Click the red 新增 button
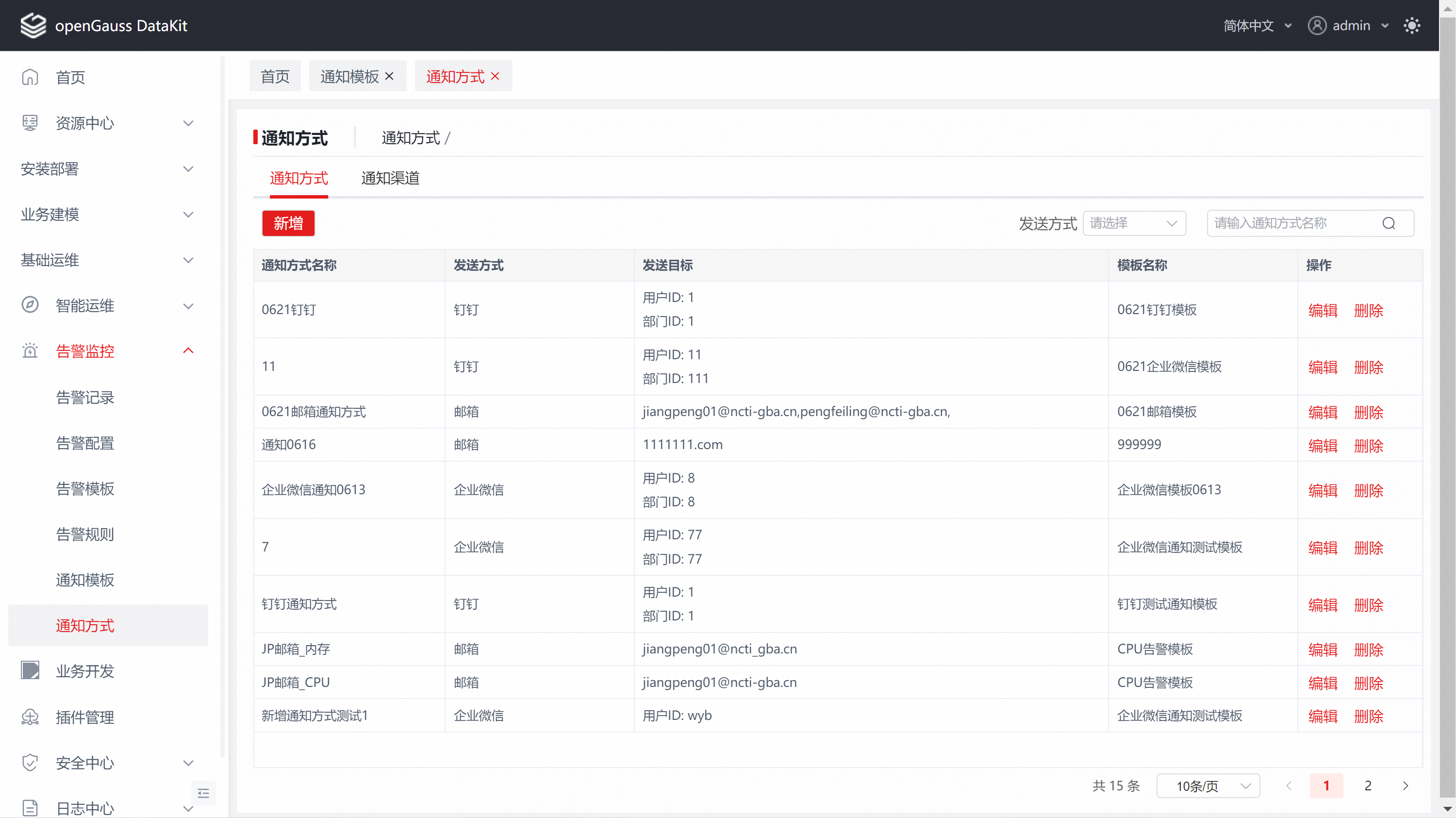The image size is (1456, 818). (288, 223)
